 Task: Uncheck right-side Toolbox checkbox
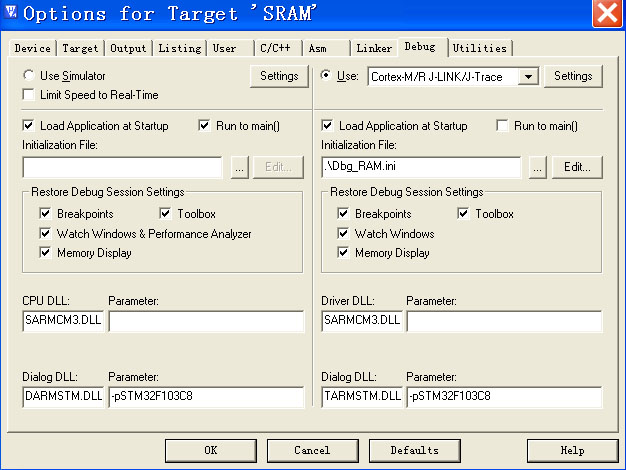tap(464, 214)
